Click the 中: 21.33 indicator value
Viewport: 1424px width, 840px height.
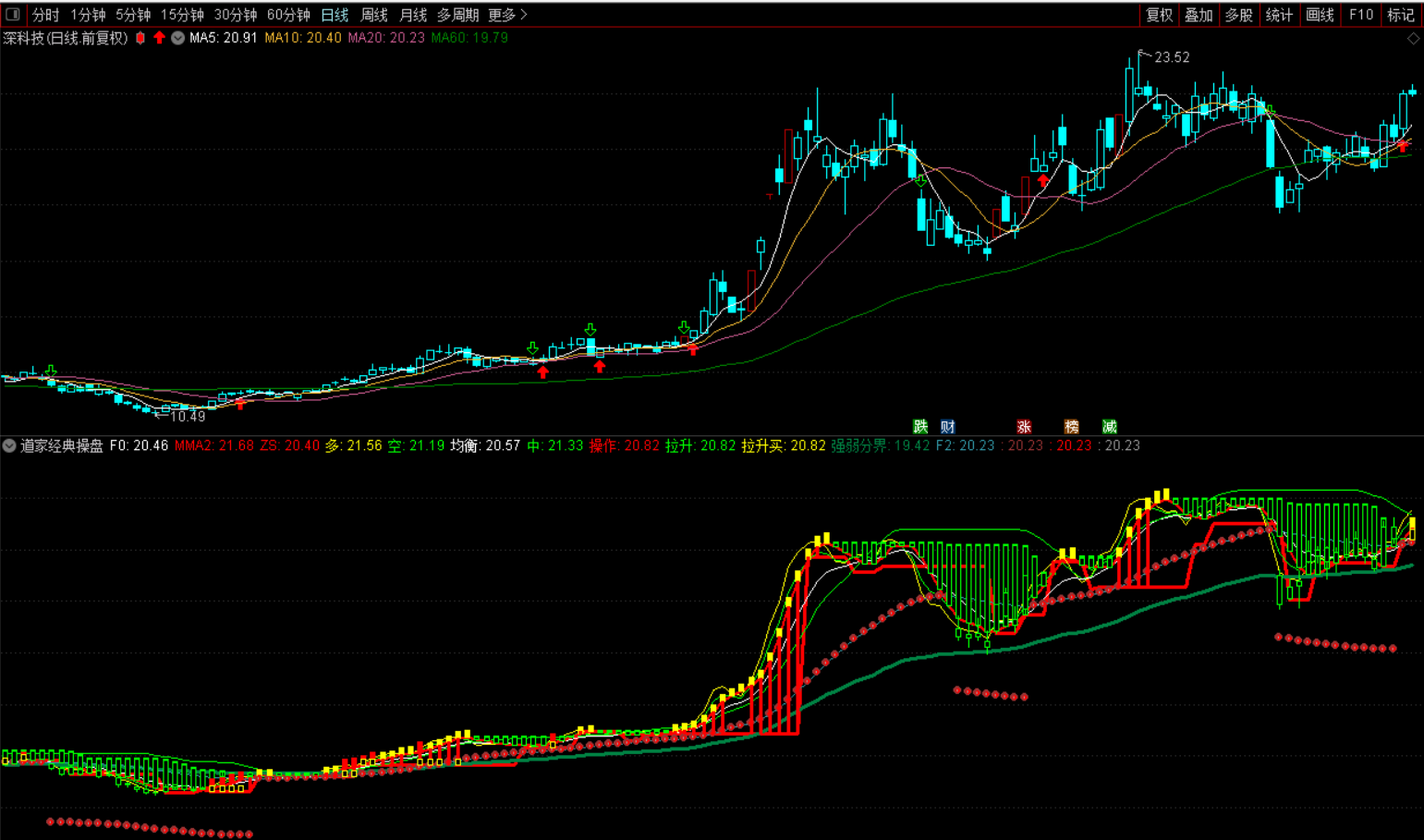555,445
